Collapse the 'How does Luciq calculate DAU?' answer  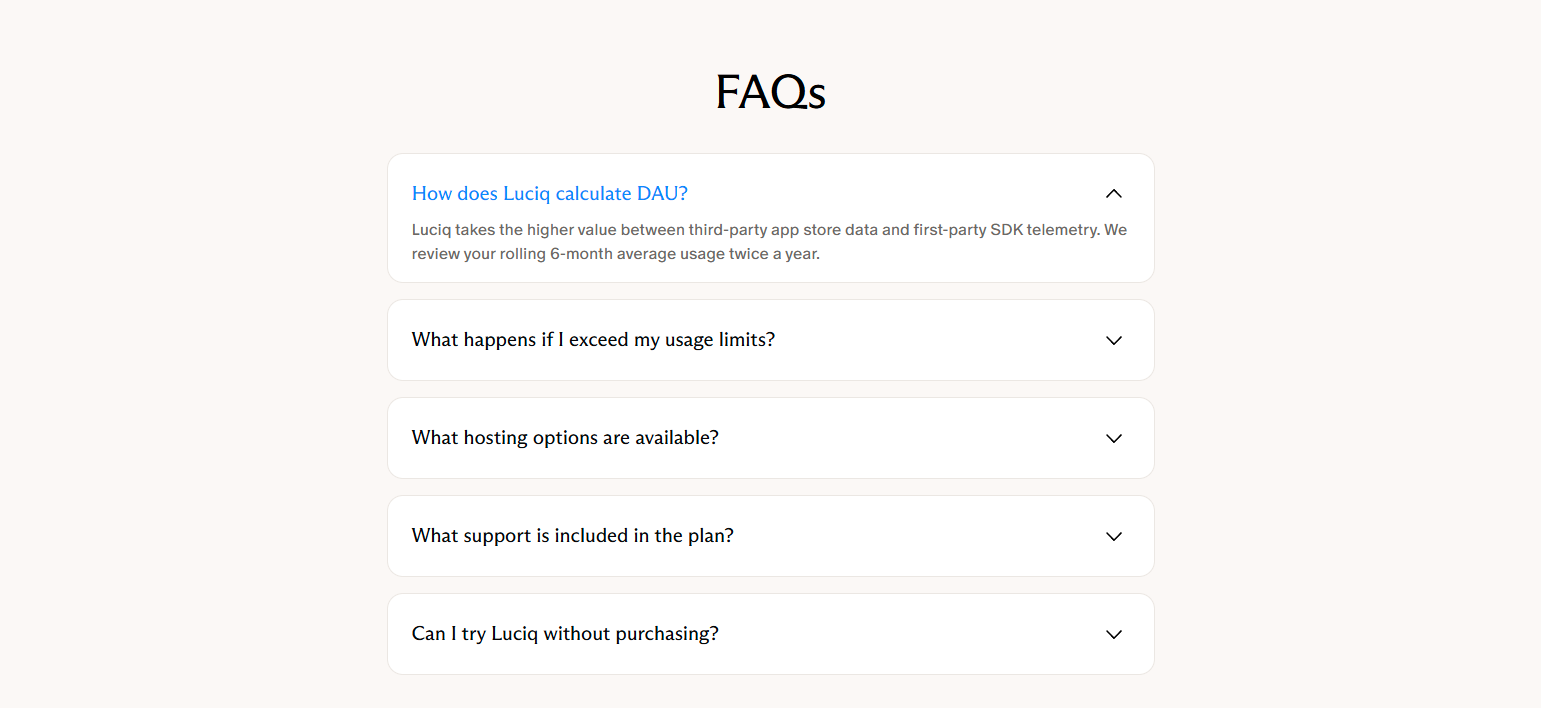(x=1113, y=193)
